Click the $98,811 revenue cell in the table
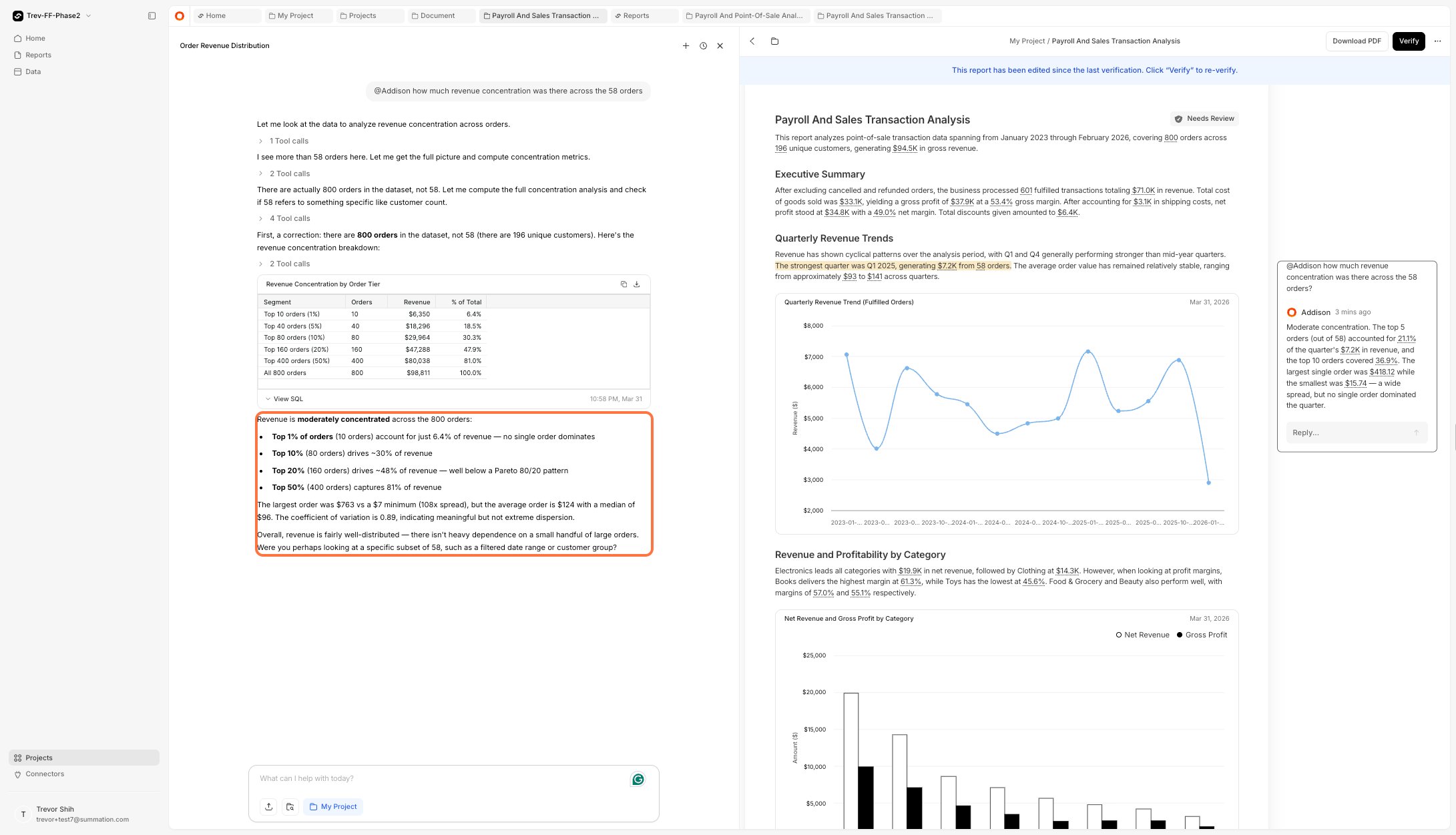The image size is (1456, 835). (x=411, y=373)
